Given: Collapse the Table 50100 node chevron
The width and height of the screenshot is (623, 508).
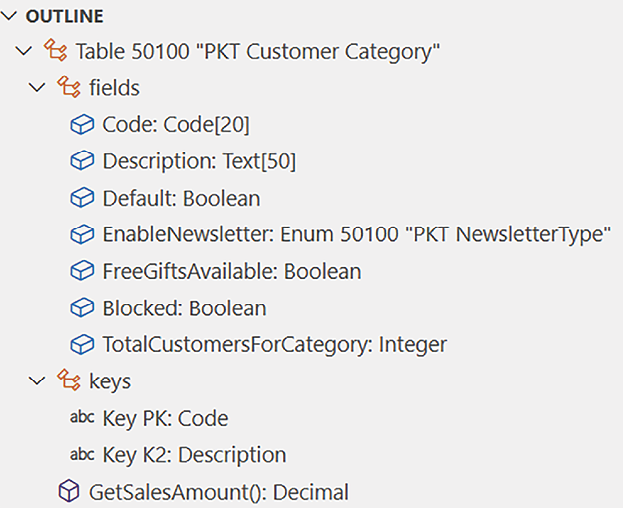Looking at the screenshot, I should (x=23, y=52).
